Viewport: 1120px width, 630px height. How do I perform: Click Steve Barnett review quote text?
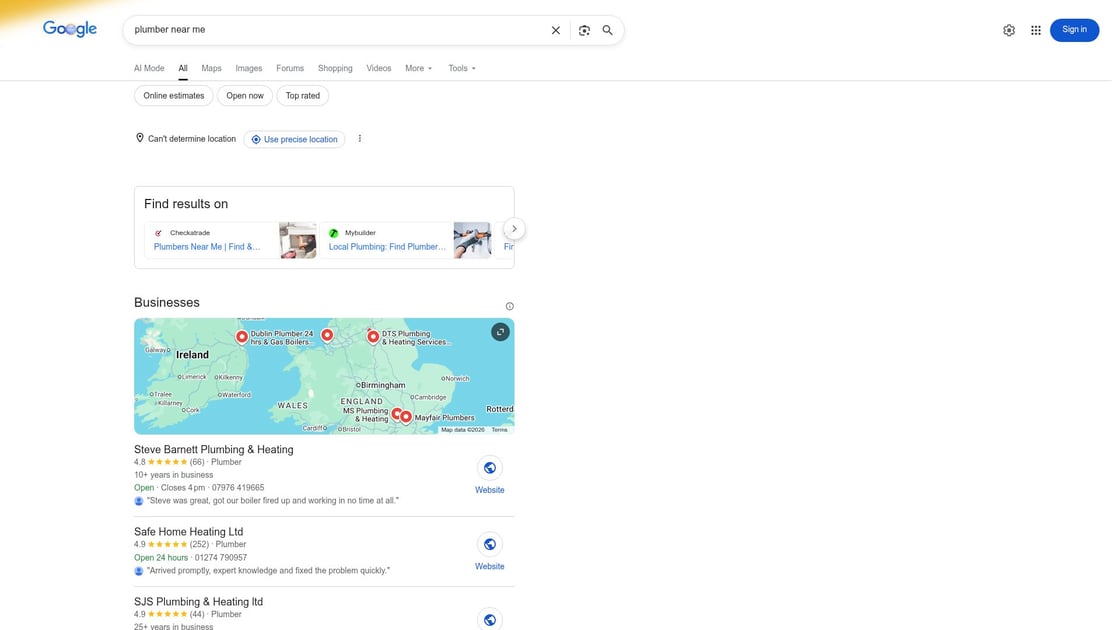pos(273,501)
